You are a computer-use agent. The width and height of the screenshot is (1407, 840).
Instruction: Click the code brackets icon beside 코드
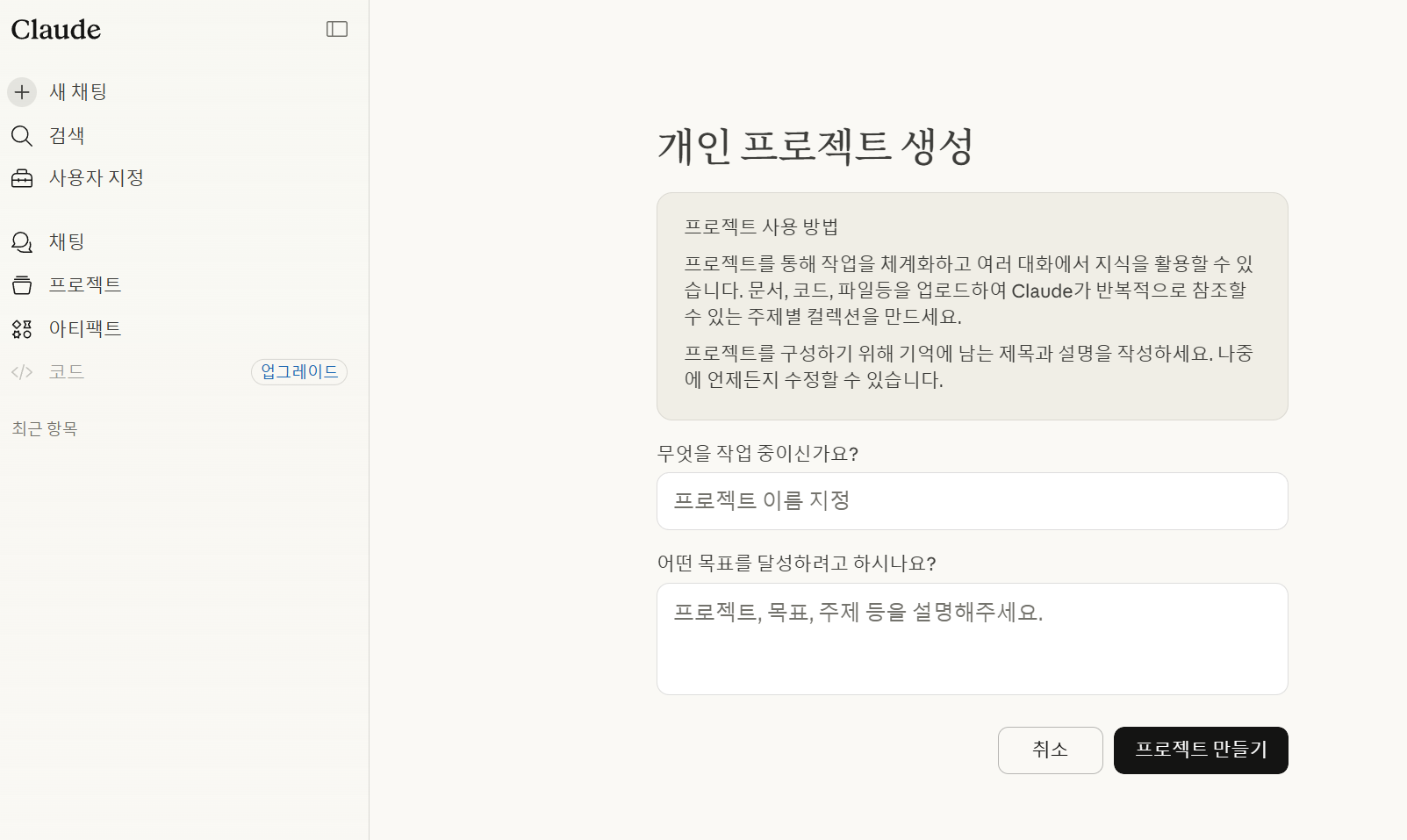(x=21, y=371)
